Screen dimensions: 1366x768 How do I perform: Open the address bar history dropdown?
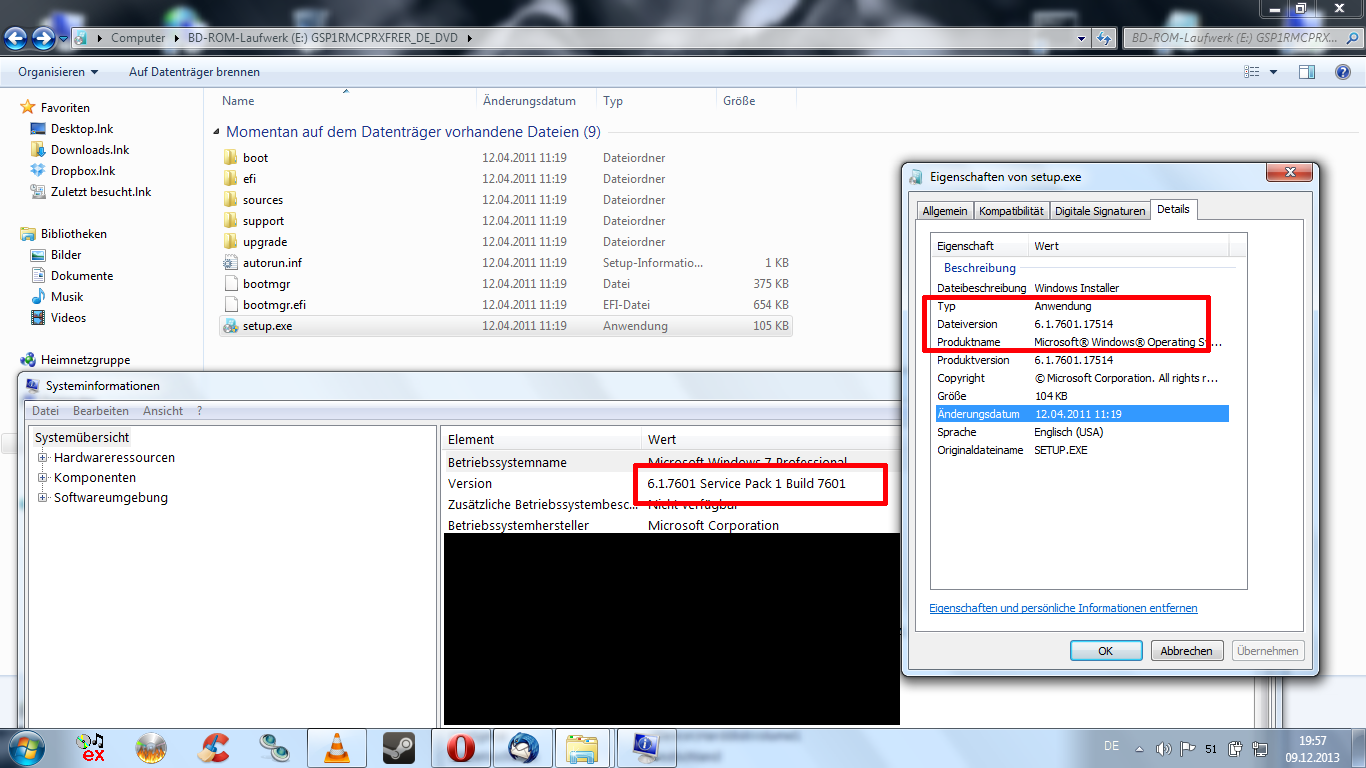[x=1081, y=38]
